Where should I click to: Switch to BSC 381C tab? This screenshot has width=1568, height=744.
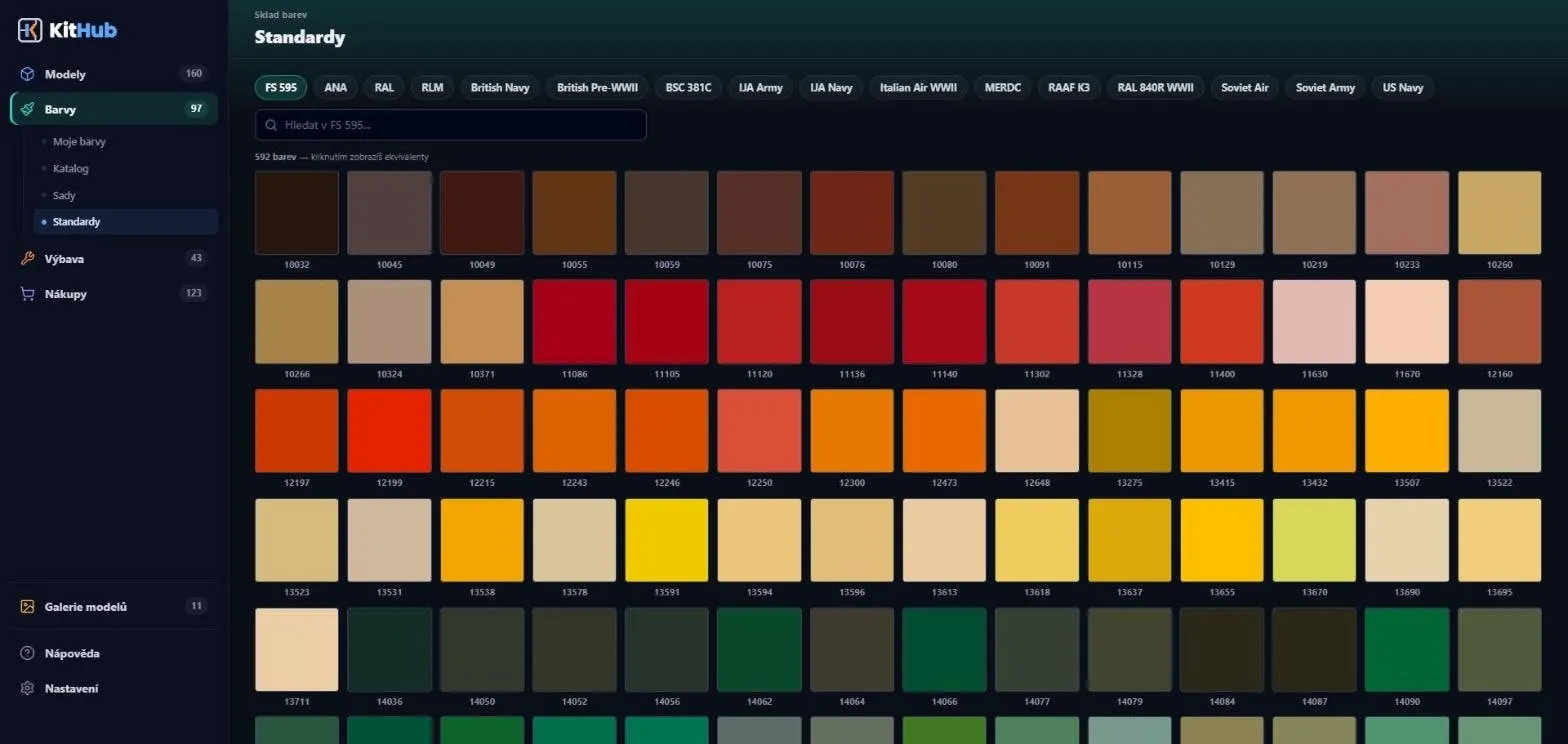[689, 88]
